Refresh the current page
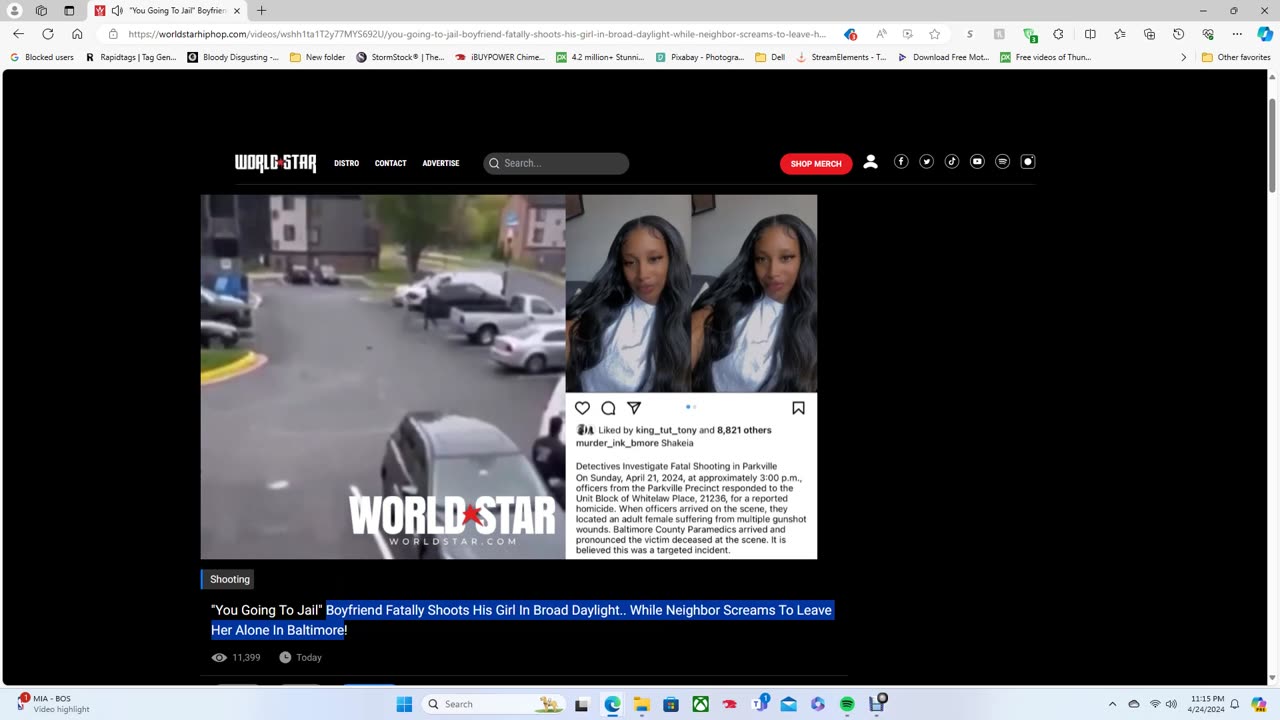1280x720 pixels. [47, 34]
